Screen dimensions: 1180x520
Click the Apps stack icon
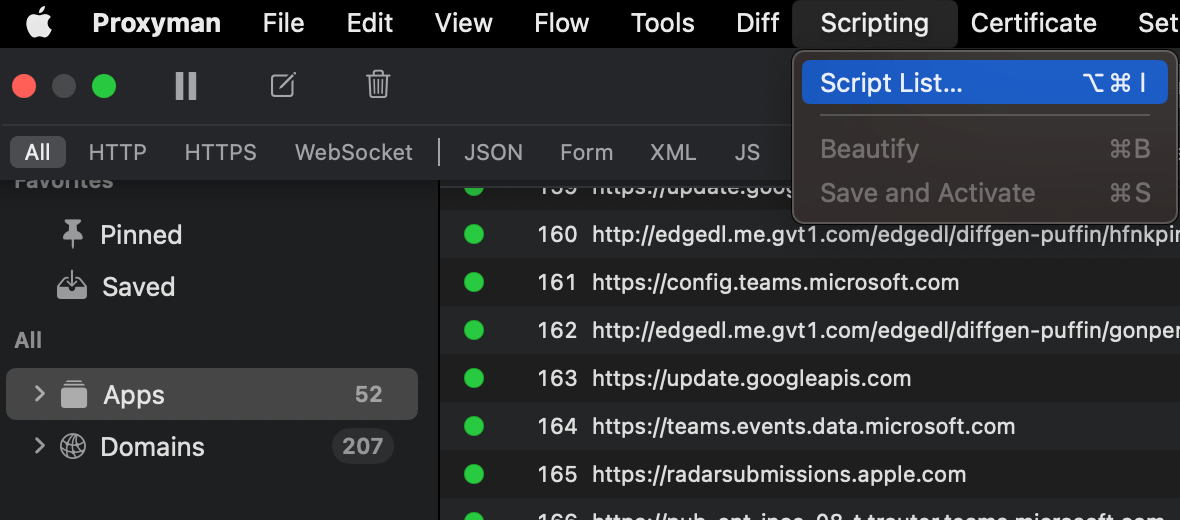tap(74, 394)
